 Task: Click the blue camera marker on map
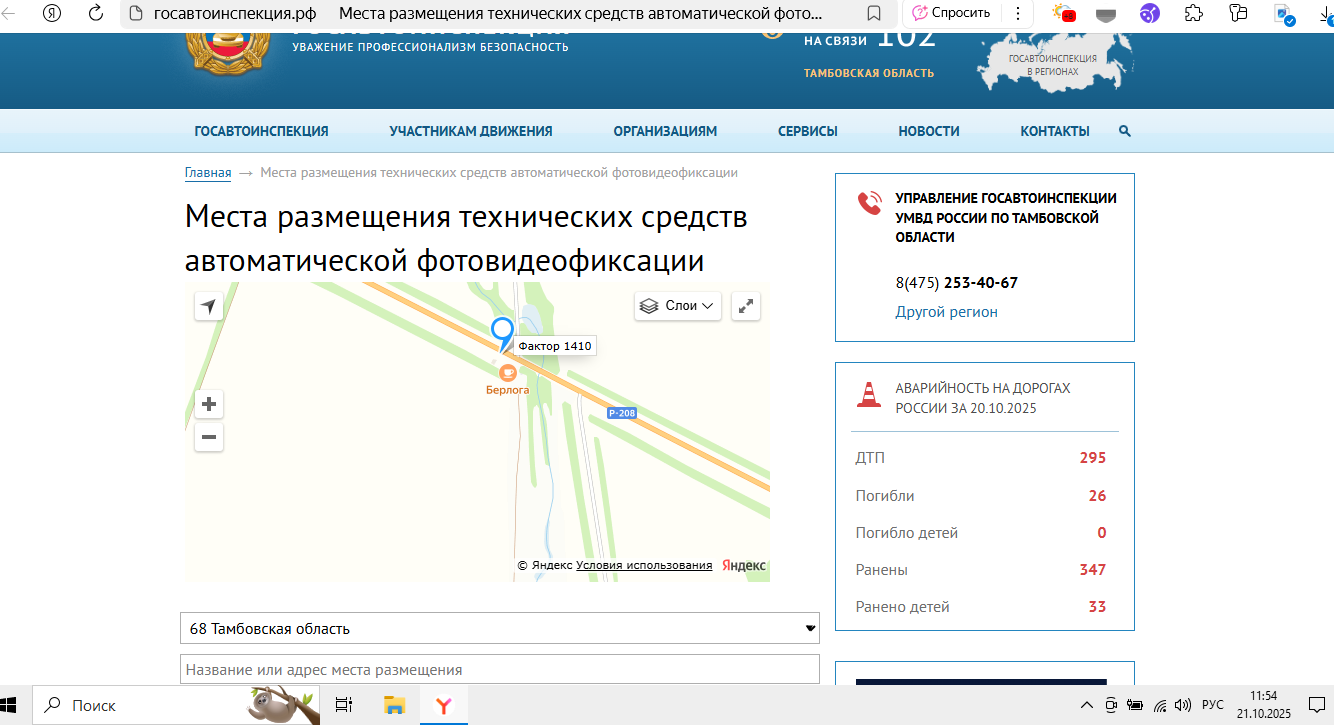(x=502, y=330)
